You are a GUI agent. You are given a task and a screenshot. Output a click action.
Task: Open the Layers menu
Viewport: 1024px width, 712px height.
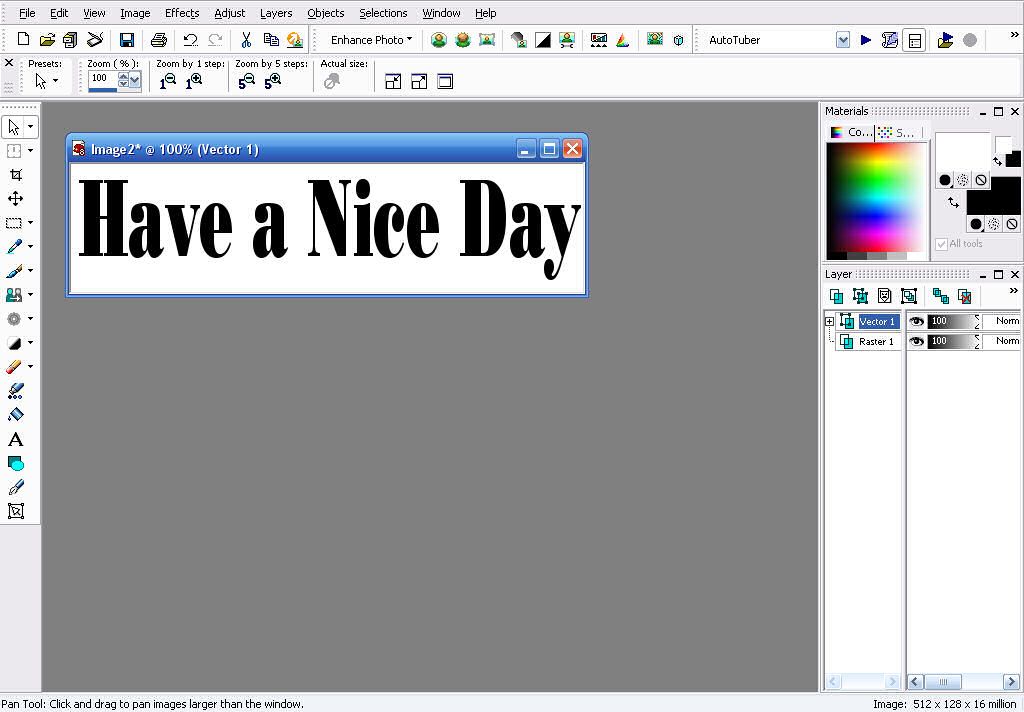coord(276,13)
